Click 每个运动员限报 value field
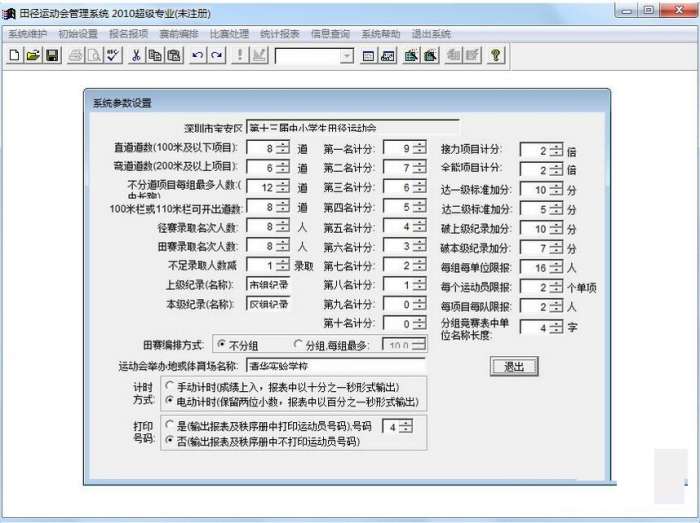This screenshot has height=523, width=700. [535, 287]
